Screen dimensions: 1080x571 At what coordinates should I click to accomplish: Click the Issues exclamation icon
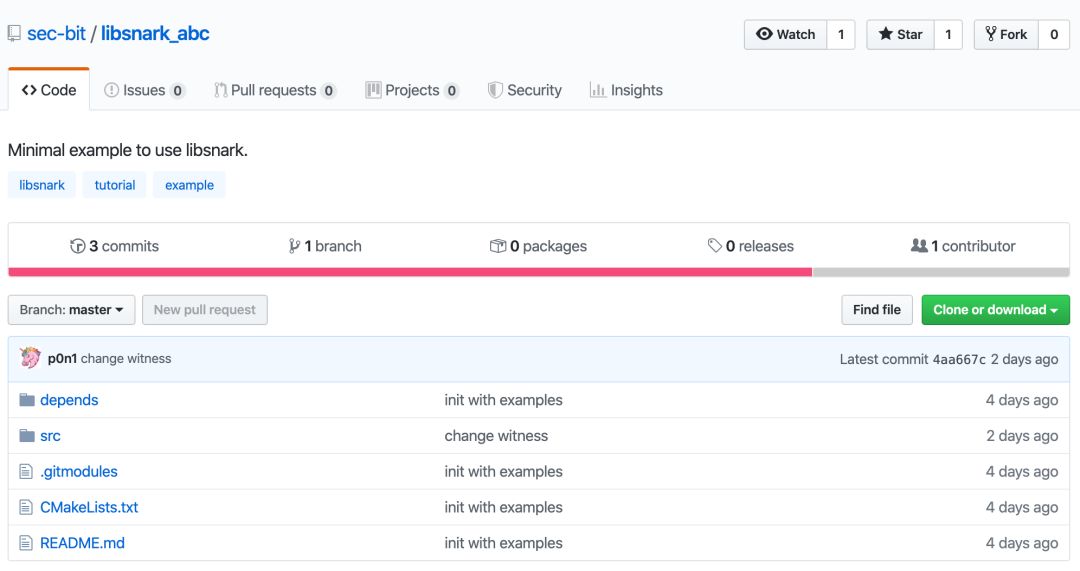[111, 90]
